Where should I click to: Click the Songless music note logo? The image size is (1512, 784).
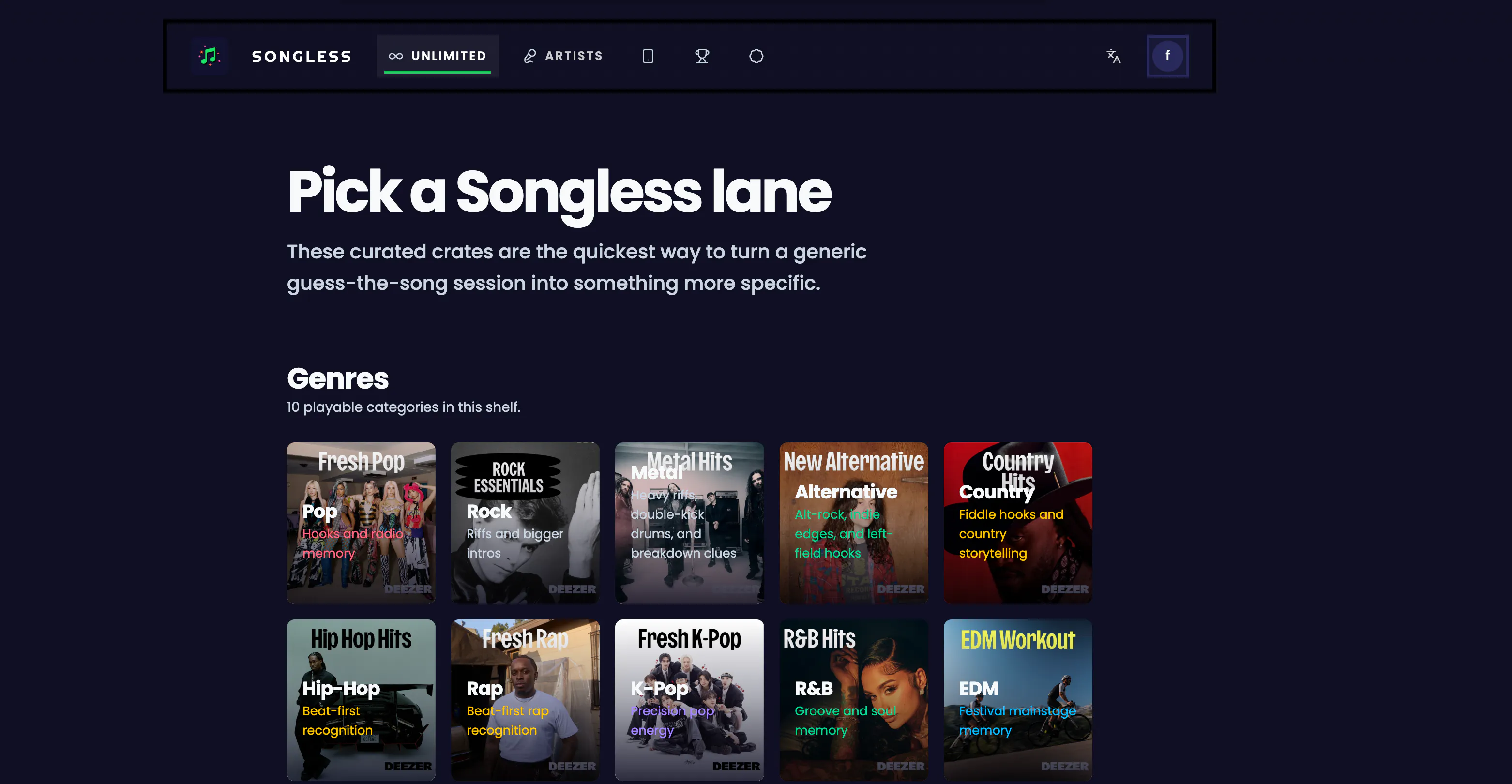pos(209,56)
